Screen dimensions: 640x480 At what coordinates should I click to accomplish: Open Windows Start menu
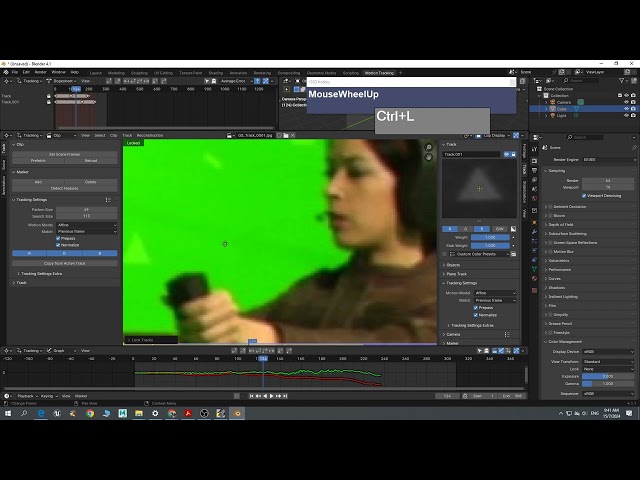pos(8,413)
